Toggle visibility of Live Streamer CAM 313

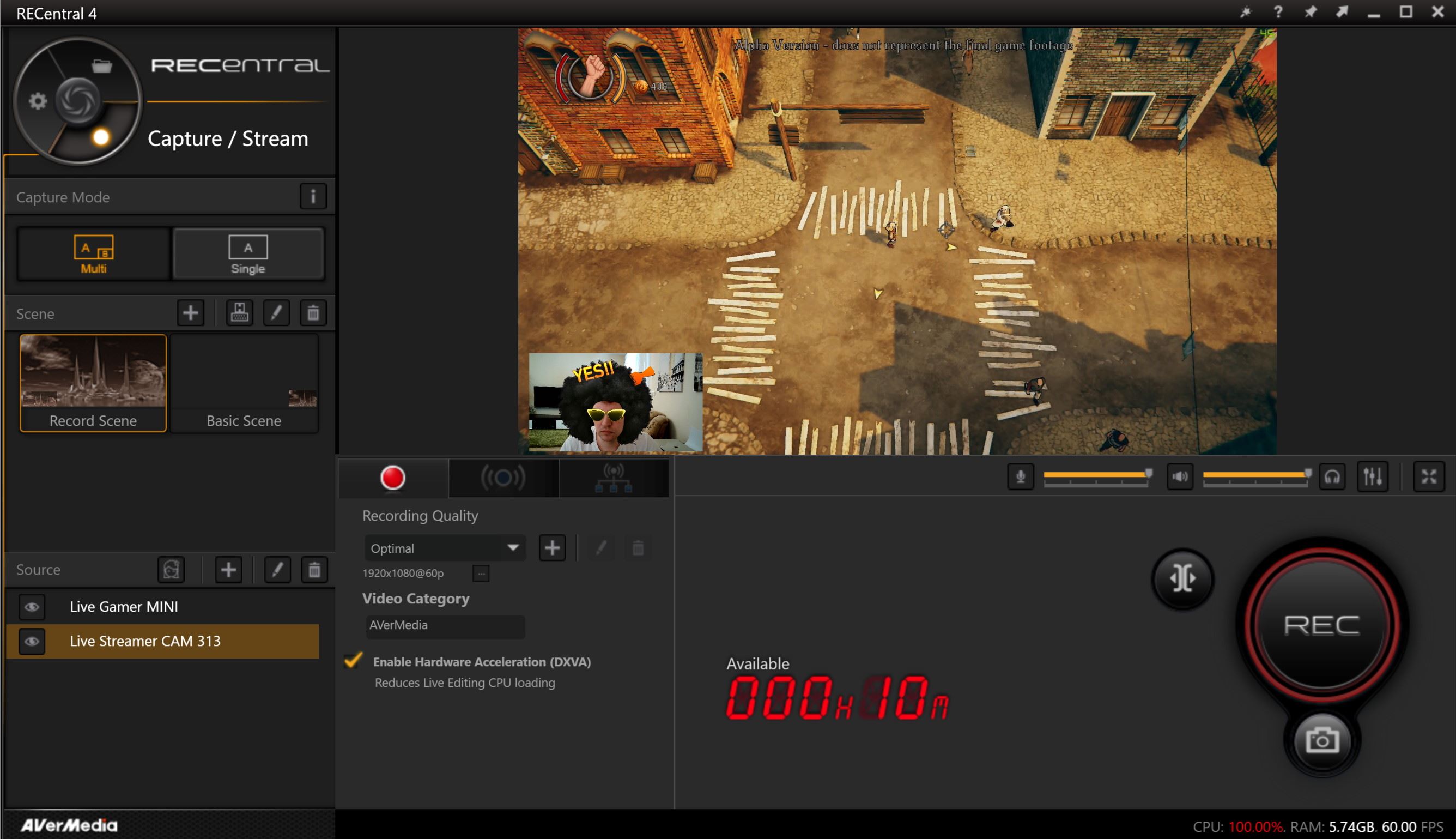(x=32, y=641)
